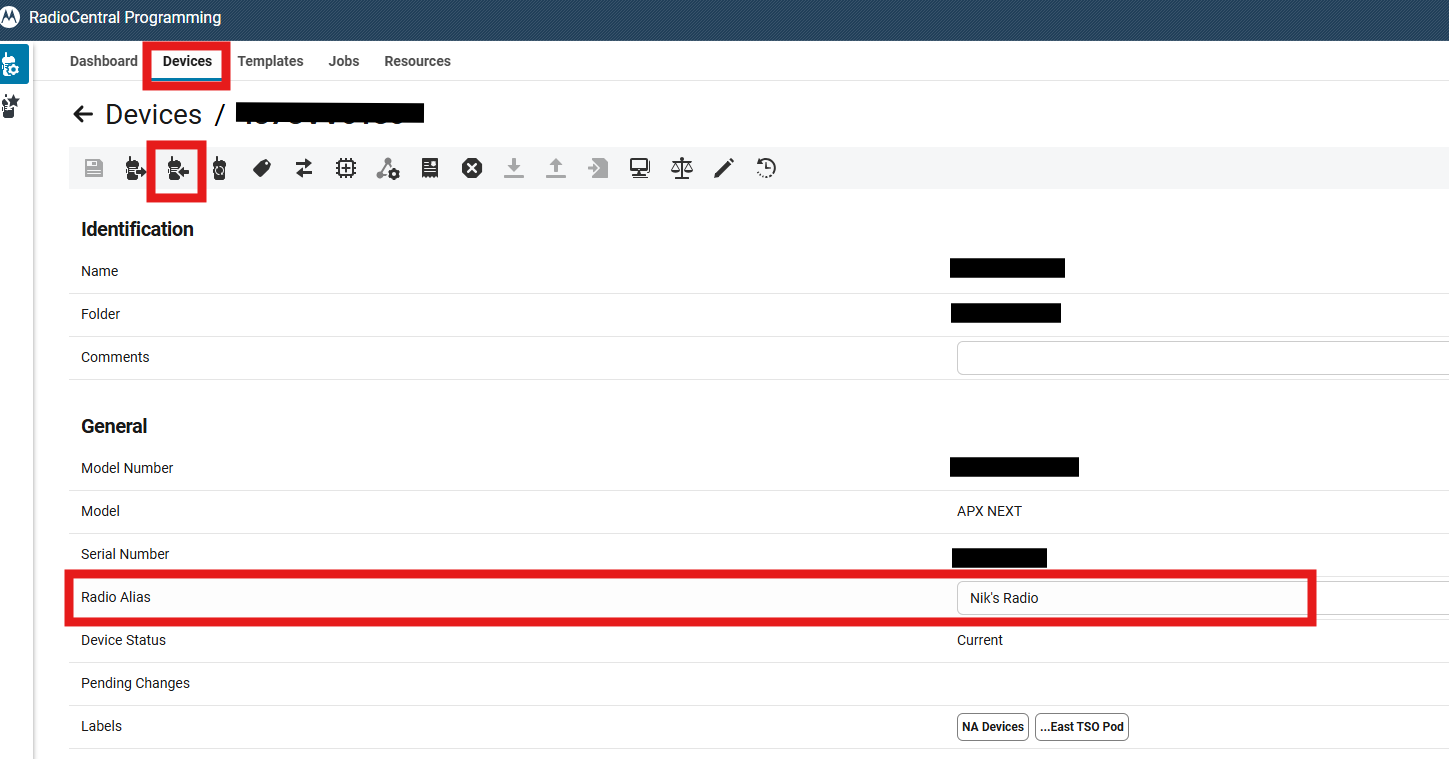Click the radio refresh icon in toolbar
1449x759 pixels.
[x=220, y=168]
